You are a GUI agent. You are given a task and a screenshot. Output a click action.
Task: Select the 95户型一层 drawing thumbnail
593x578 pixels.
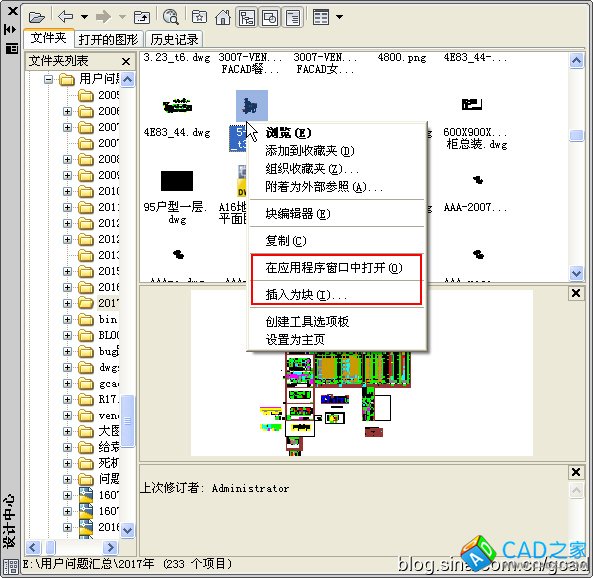tap(177, 180)
